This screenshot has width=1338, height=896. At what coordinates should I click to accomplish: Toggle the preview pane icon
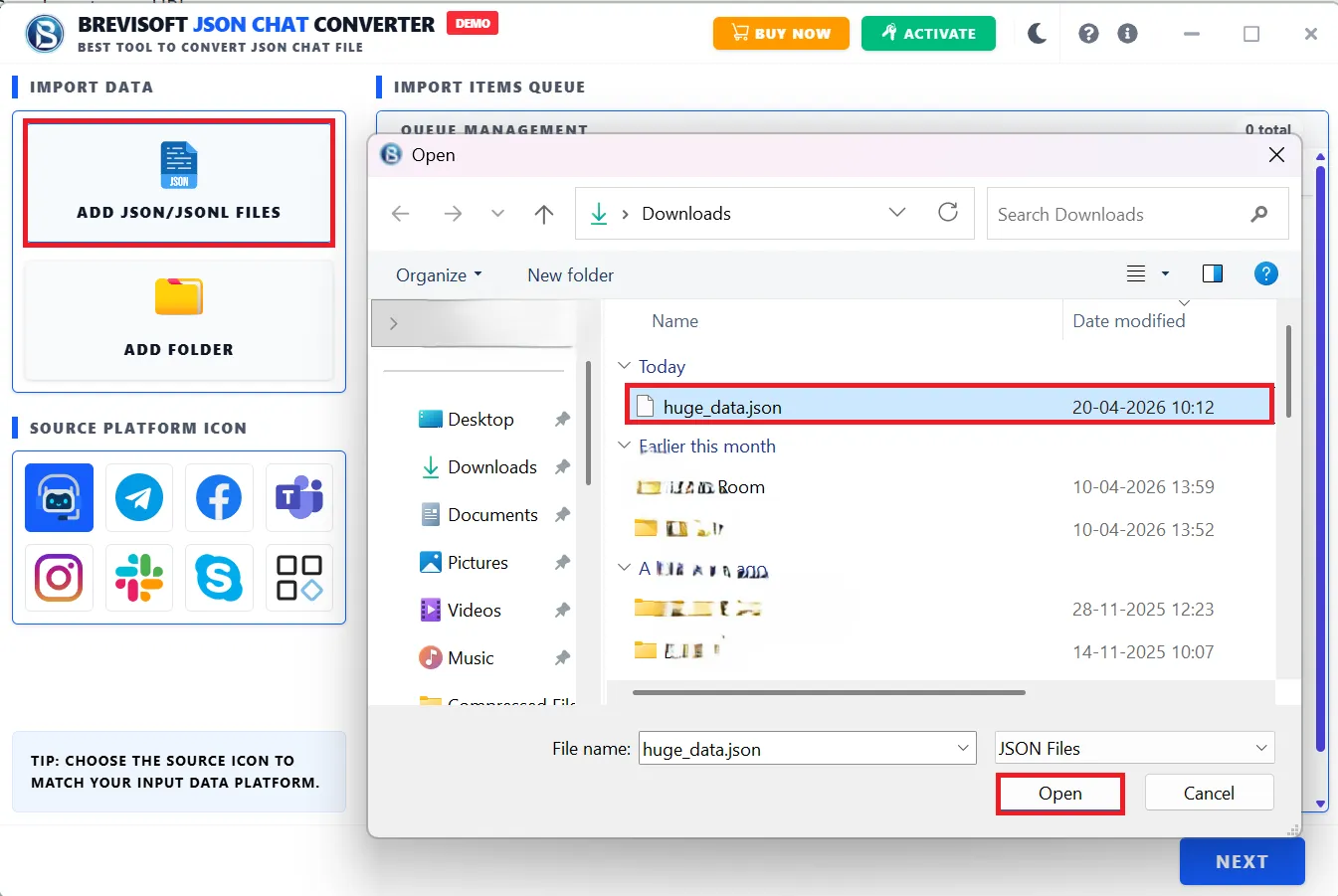click(x=1213, y=273)
